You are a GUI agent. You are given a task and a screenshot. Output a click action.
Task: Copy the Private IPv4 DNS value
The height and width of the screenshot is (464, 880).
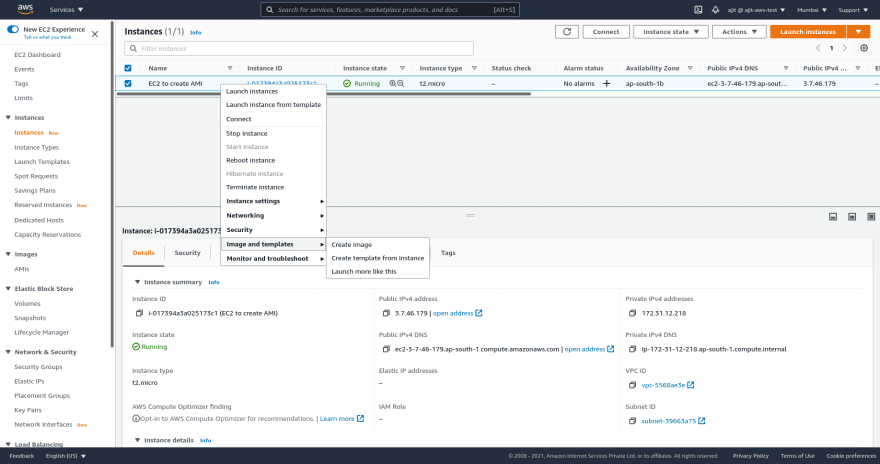[632, 349]
